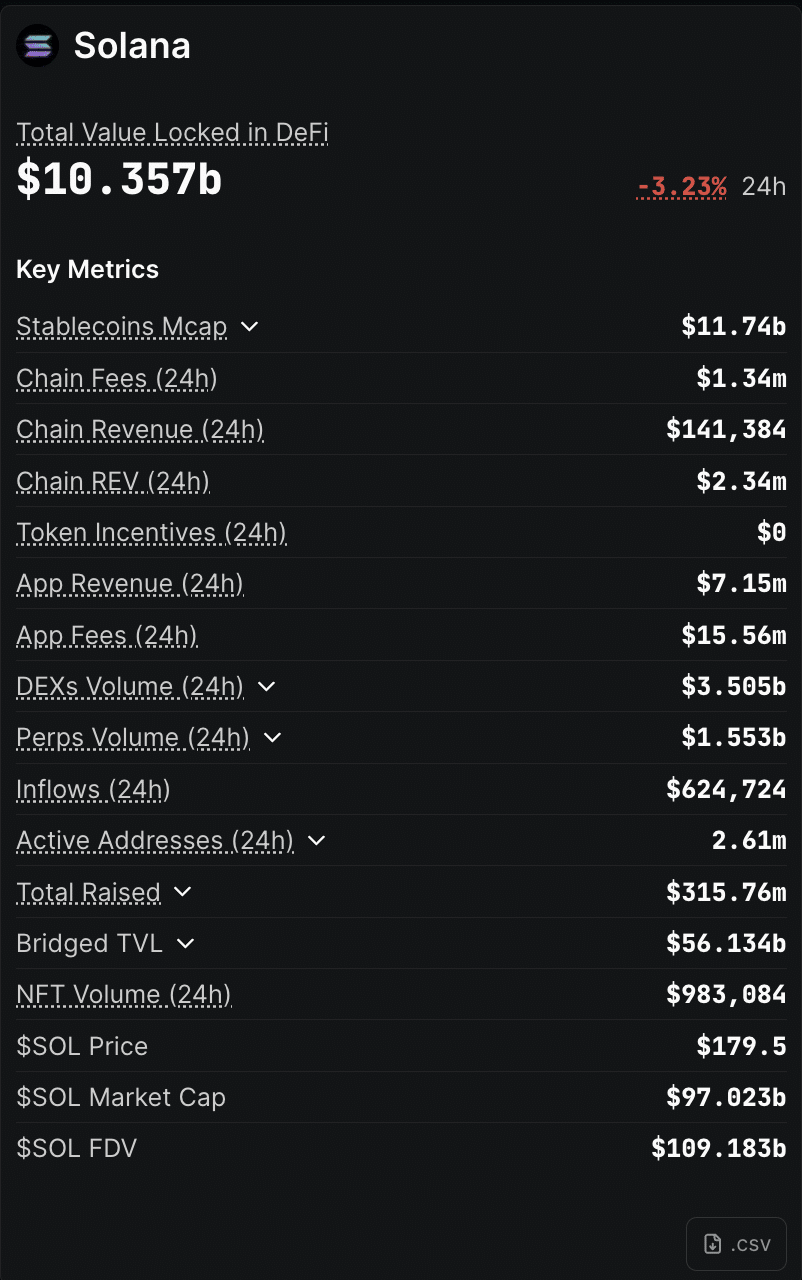Image resolution: width=802 pixels, height=1280 pixels.
Task: Expand the Stablecoins Mcap chevron
Action: tap(250, 327)
